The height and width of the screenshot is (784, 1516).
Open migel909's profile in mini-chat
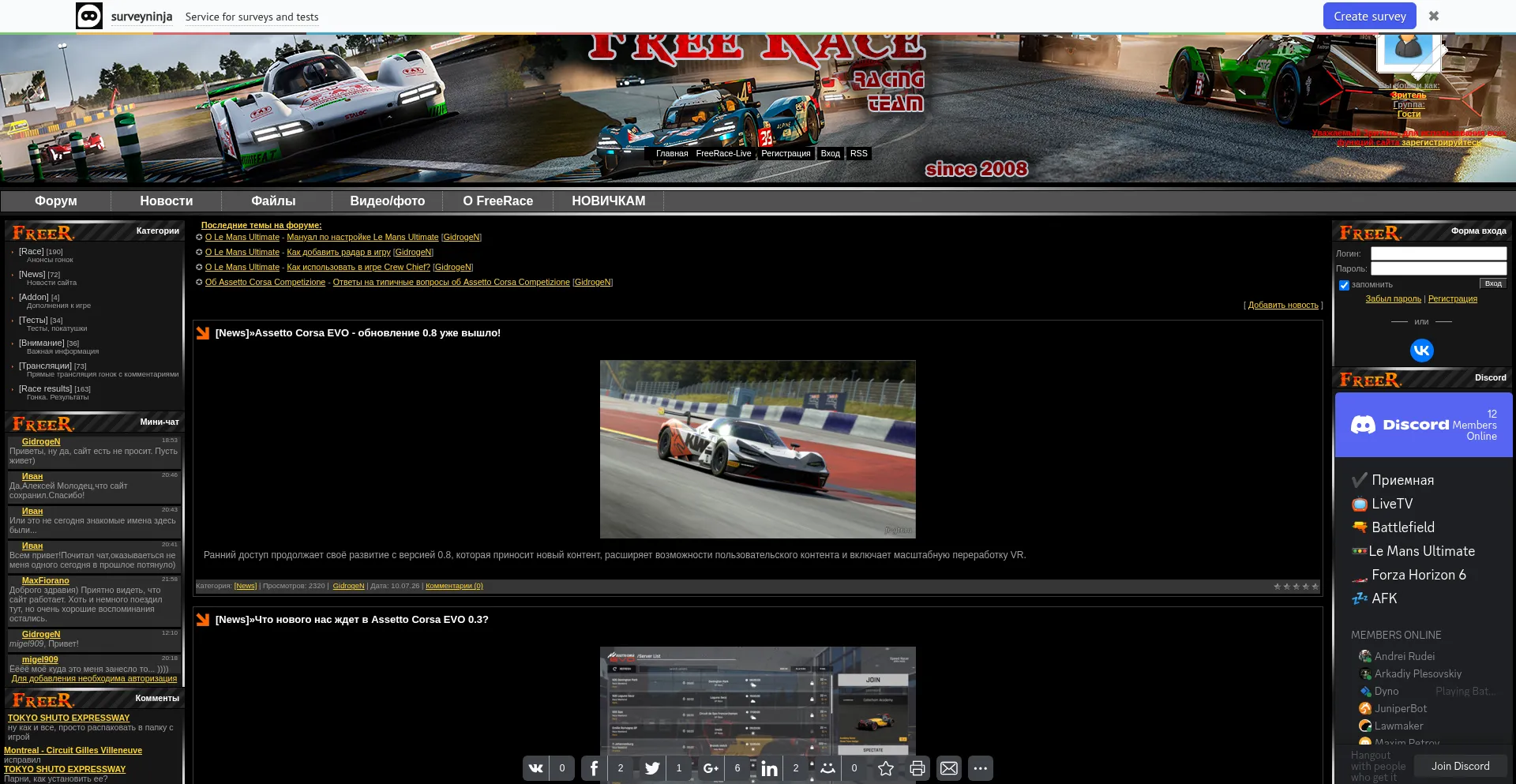pos(39,659)
